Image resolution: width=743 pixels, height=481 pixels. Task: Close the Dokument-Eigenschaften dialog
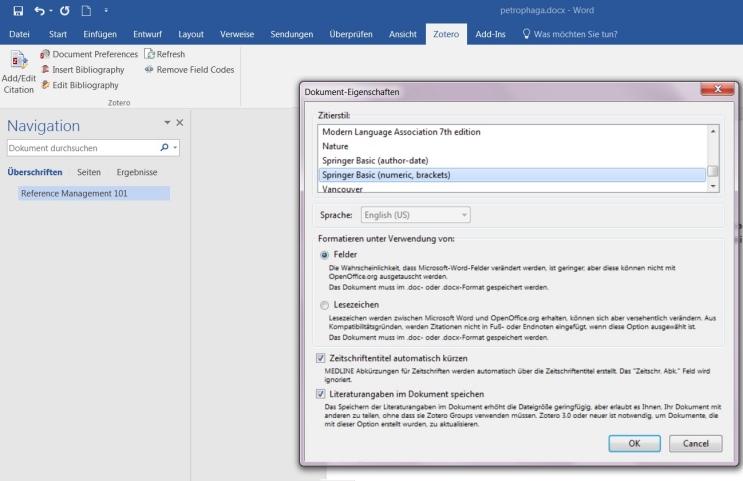click(717, 89)
